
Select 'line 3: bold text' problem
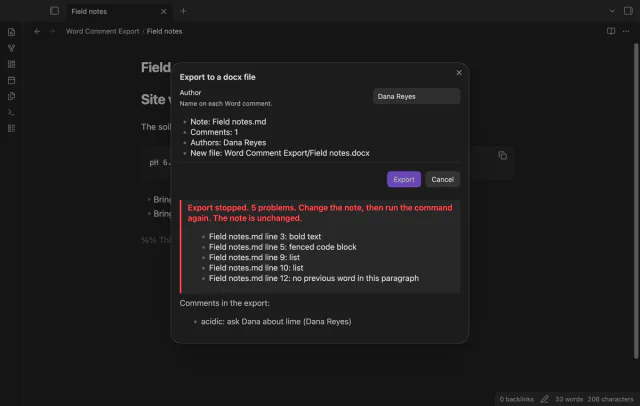tap(265, 237)
